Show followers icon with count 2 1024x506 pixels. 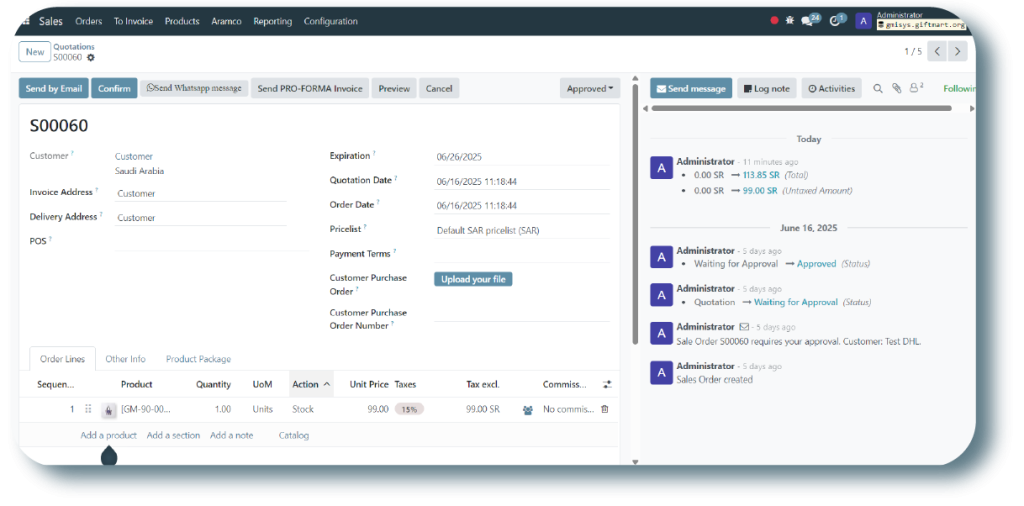(916, 87)
